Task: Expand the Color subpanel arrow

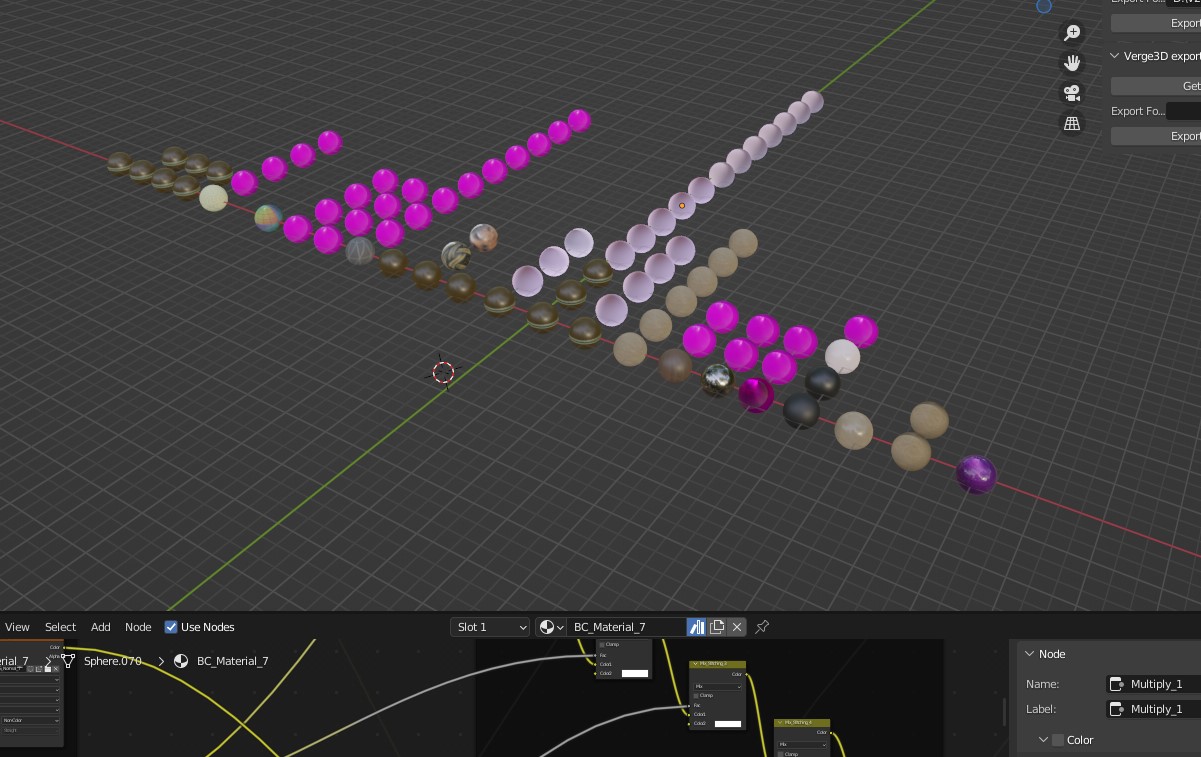Action: click(1043, 740)
